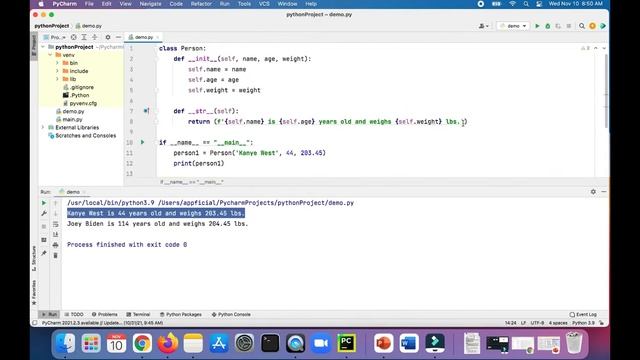Collapse the pythonProject root node
Image resolution: width=640 pixels, height=360 pixels.
43,47
